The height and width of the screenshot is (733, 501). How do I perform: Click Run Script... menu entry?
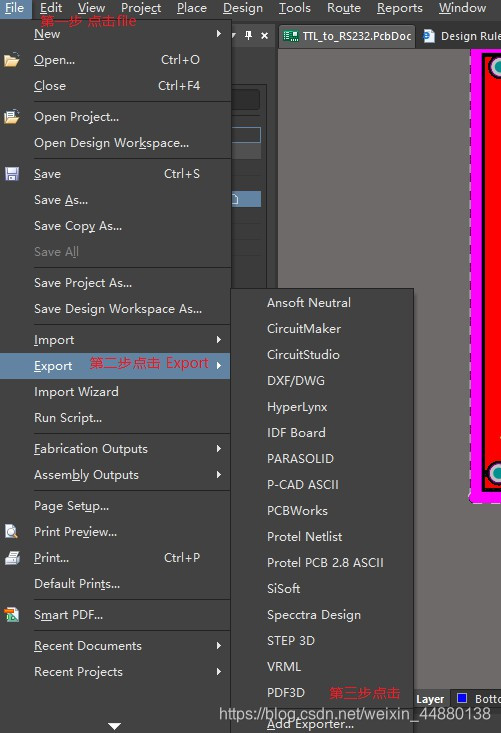115,418
